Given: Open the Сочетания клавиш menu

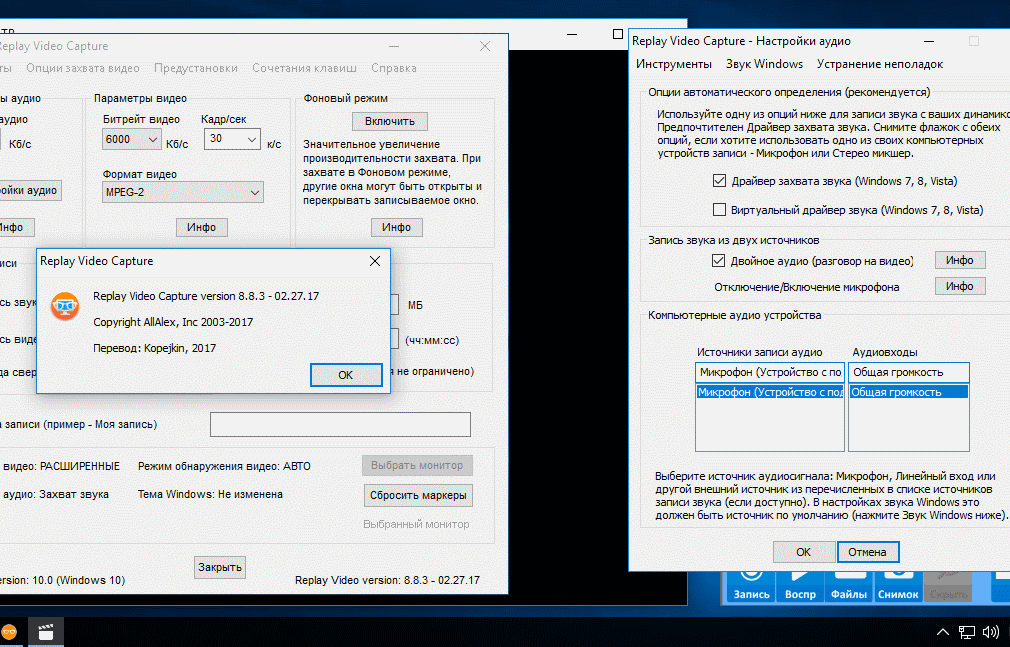Looking at the screenshot, I should pos(304,68).
